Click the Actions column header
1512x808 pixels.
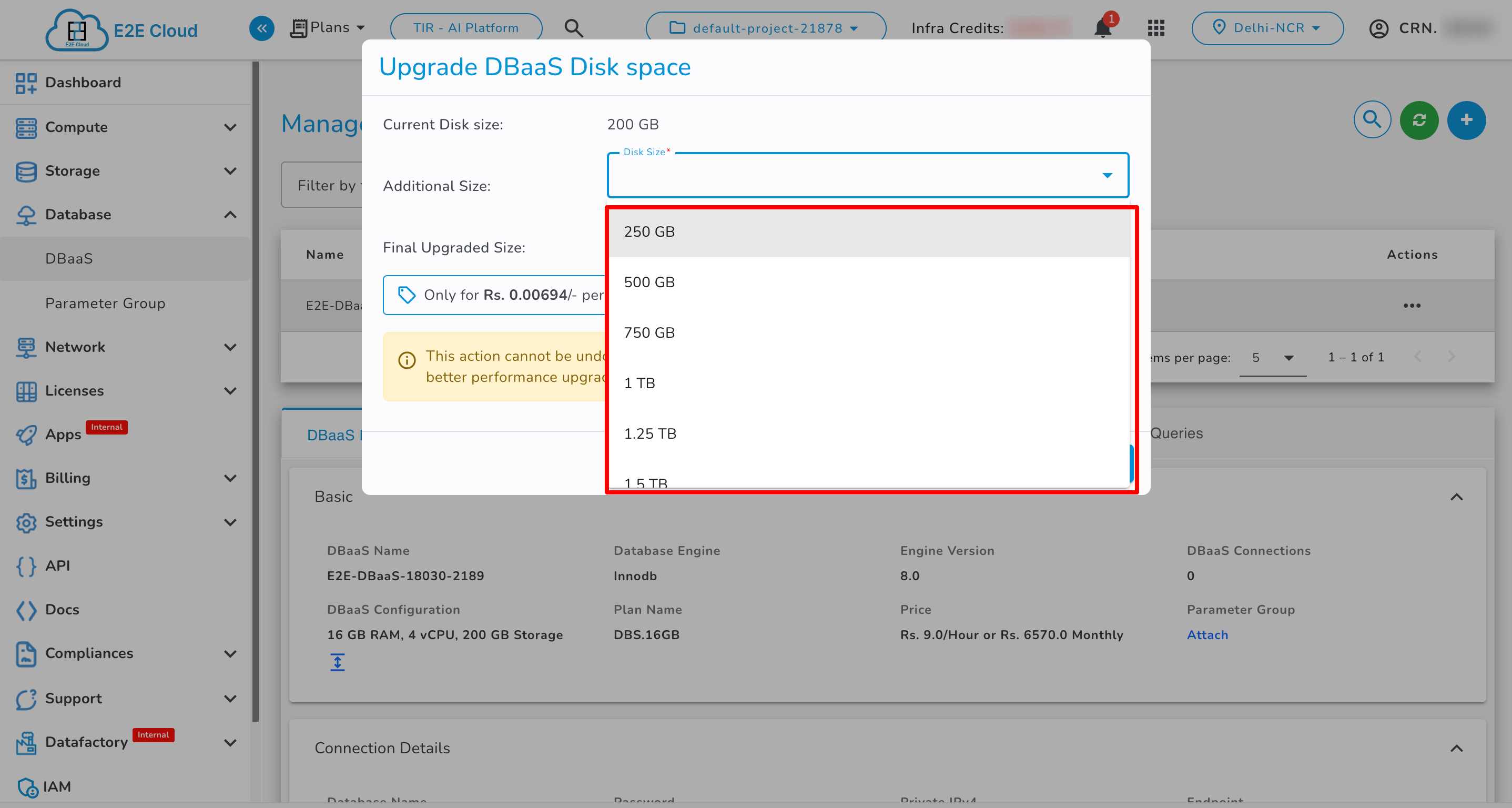(1412, 254)
